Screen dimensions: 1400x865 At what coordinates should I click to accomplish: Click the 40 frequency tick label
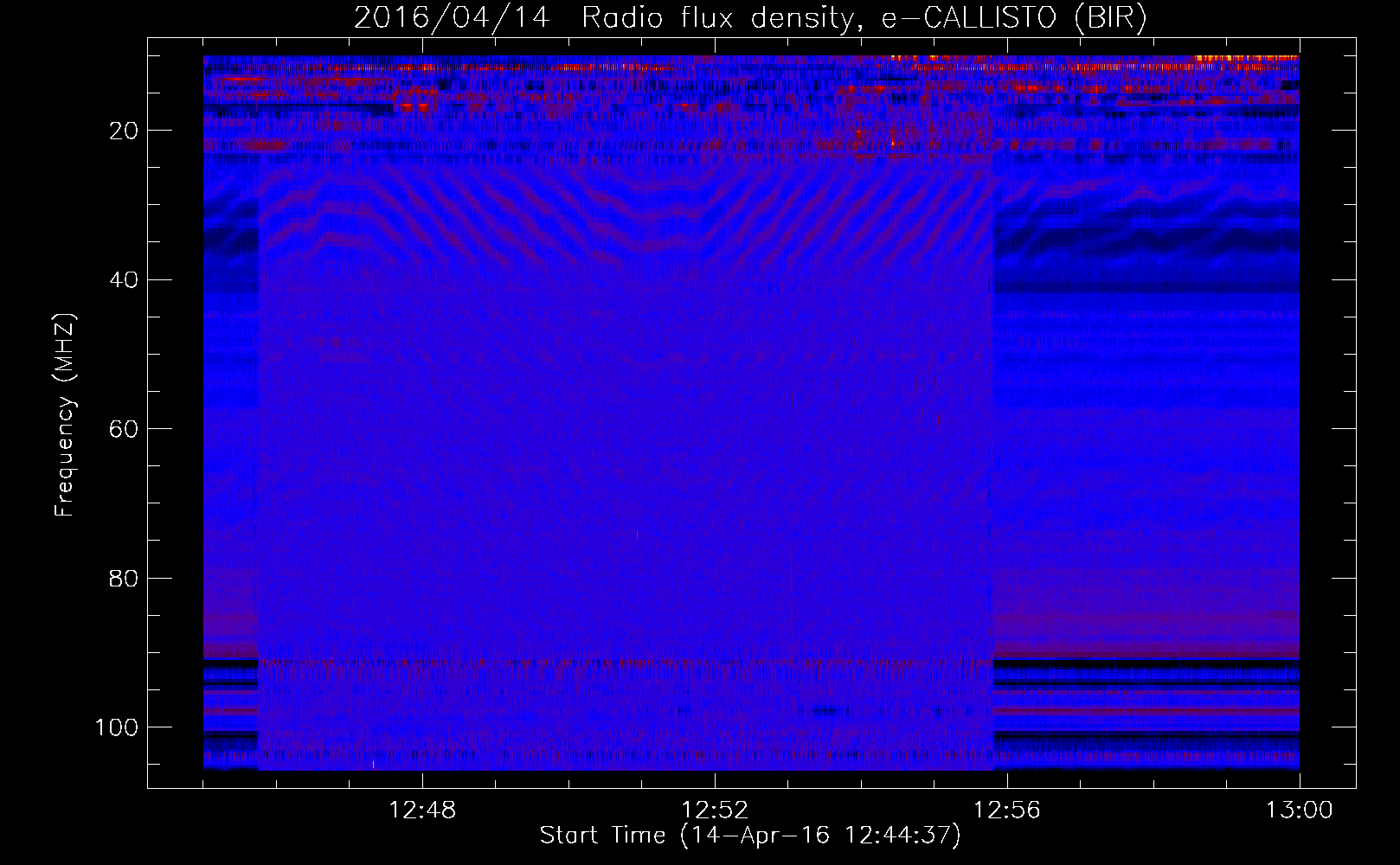point(125,279)
